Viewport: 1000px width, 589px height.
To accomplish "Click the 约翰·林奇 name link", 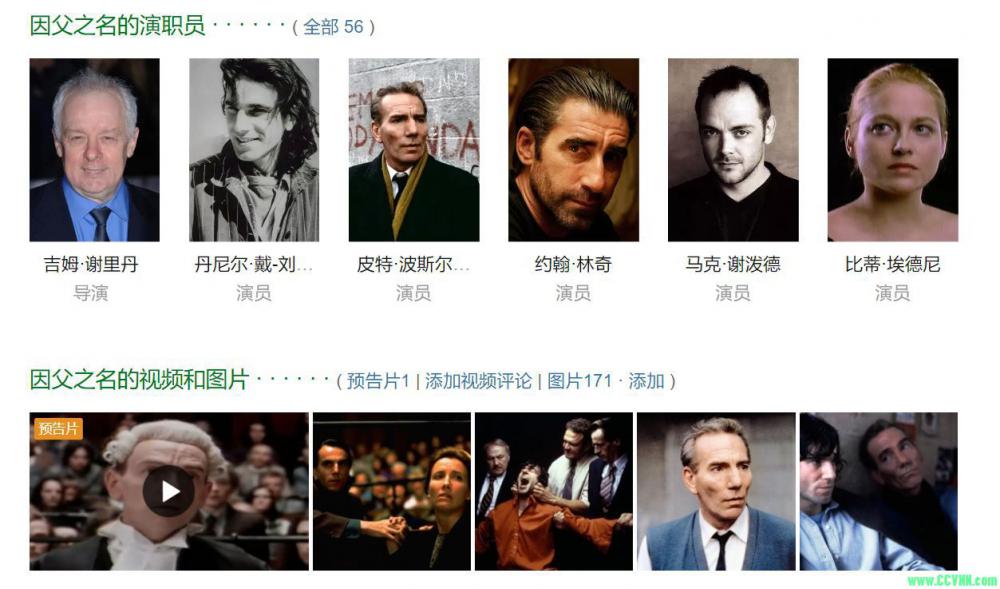I will tap(573, 264).
